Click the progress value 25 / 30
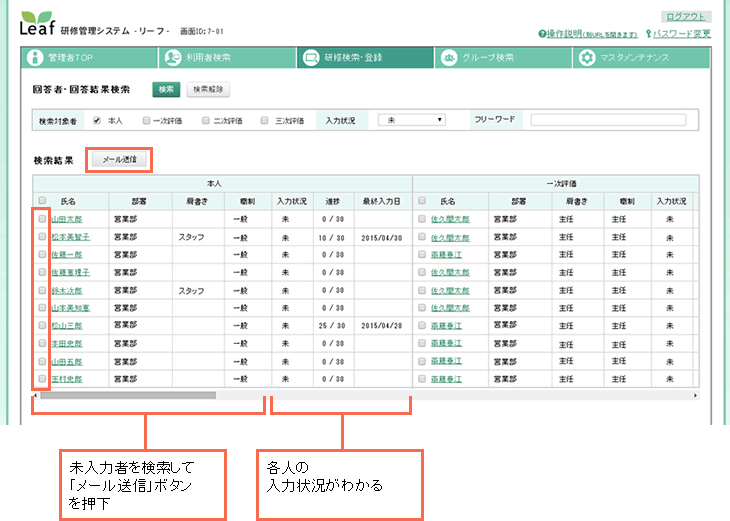Viewport: 730px width, 521px height. pos(332,326)
